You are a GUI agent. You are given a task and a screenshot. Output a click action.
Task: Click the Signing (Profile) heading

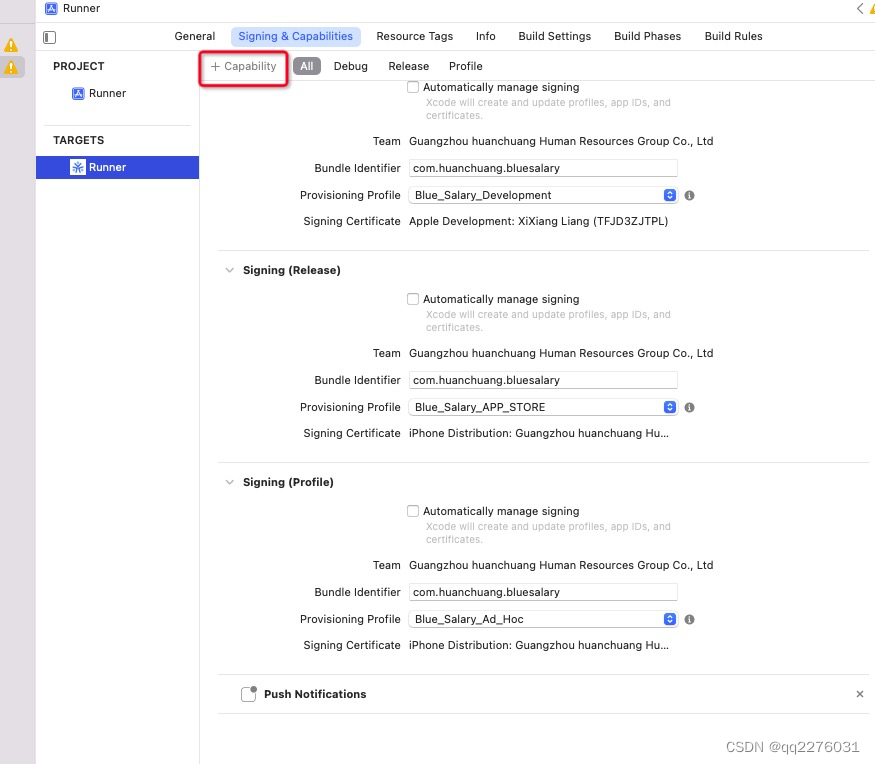click(x=288, y=482)
